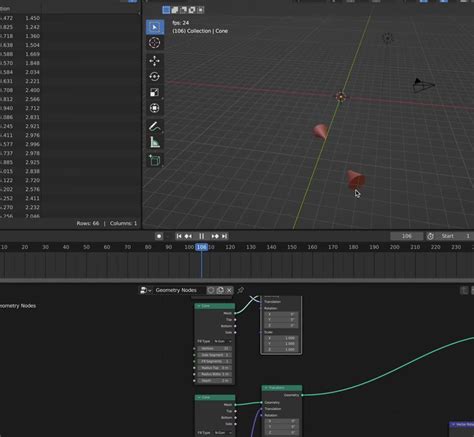The height and width of the screenshot is (437, 474).
Task: Toggle the node editor pin icon
Action: 241,290
